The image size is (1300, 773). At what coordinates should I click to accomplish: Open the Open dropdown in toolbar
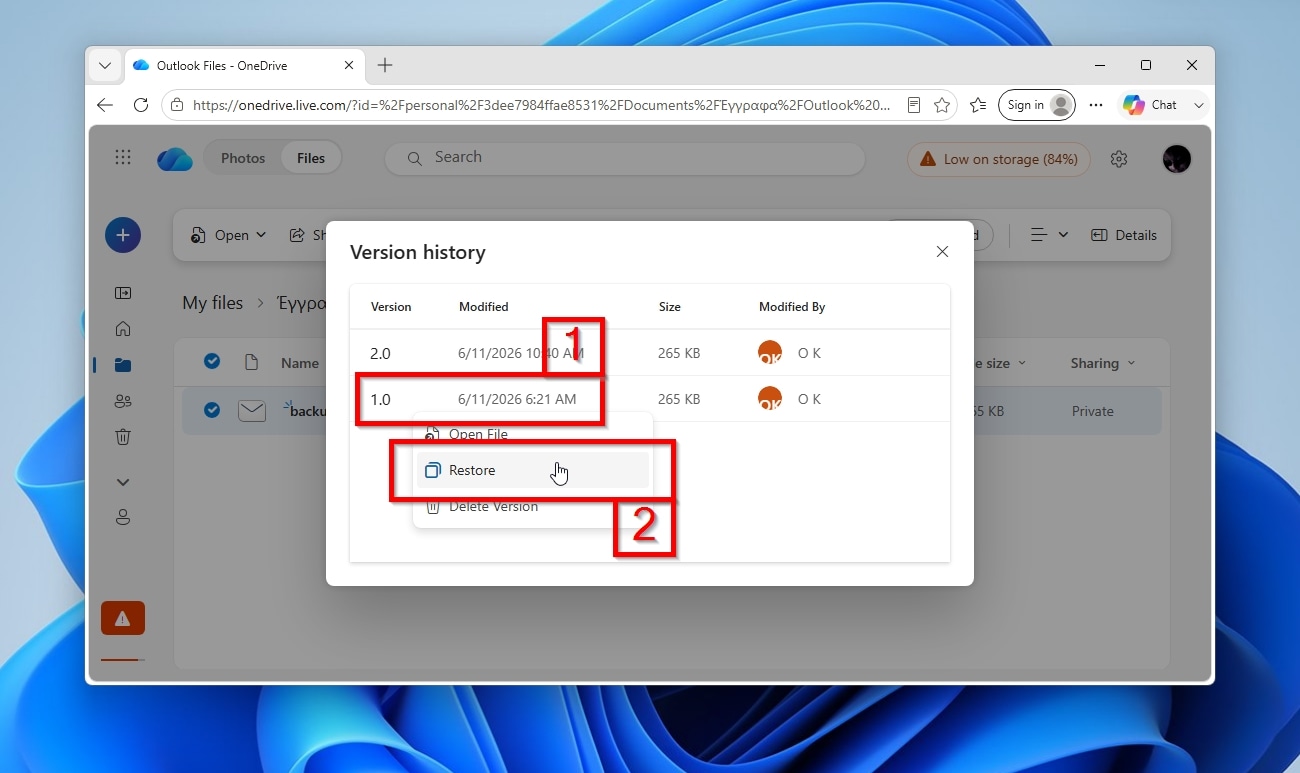pyautogui.click(x=229, y=235)
